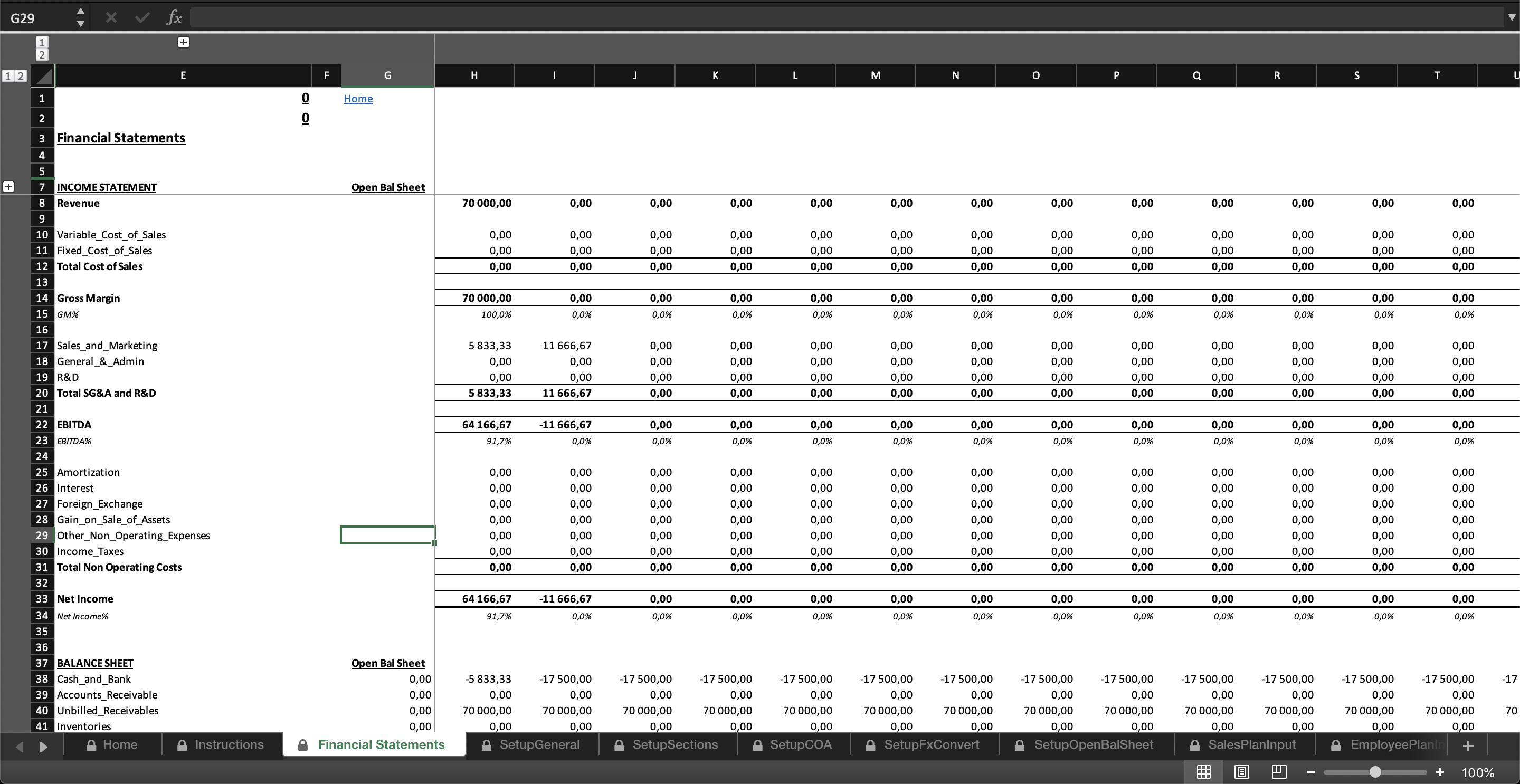Viewport: 1520px width, 784px height.
Task: Zoom out with the minus button
Action: click(1311, 772)
